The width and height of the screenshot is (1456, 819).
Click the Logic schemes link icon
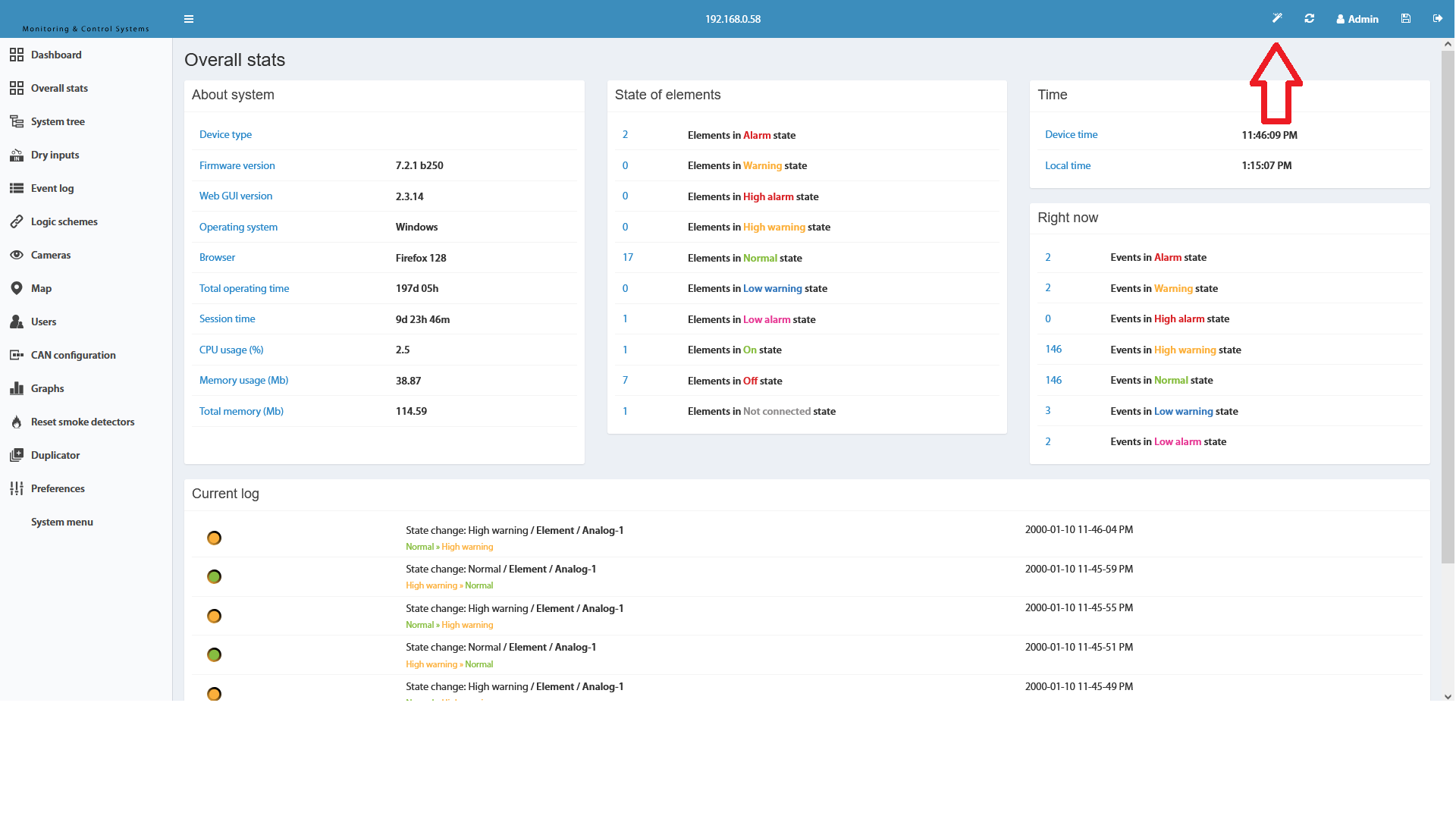click(17, 221)
